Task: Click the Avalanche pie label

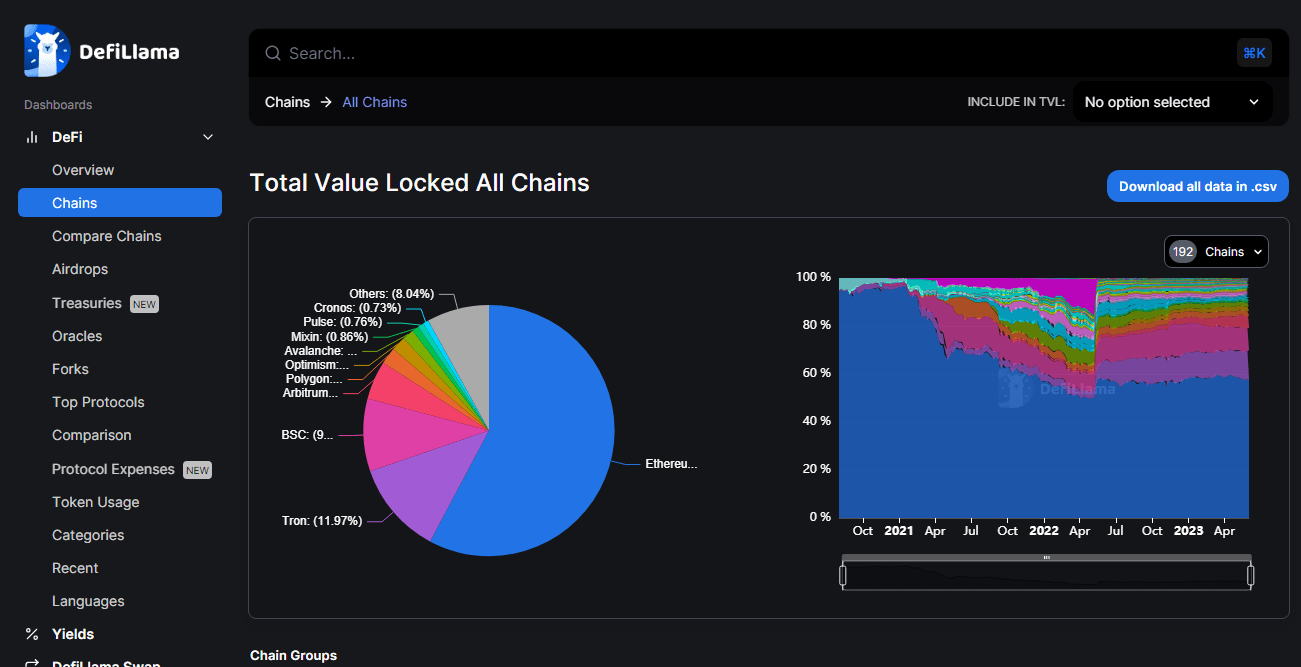Action: click(x=320, y=351)
